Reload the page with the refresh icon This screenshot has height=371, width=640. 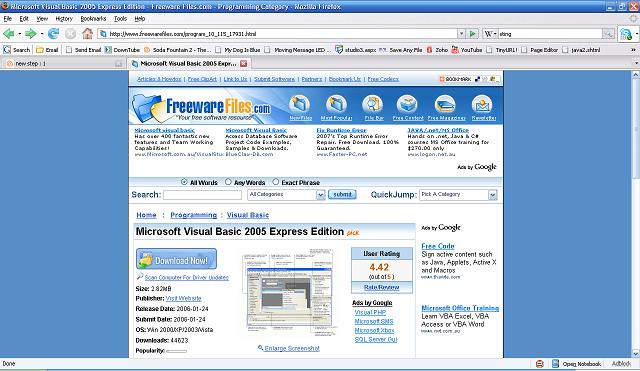point(53,34)
